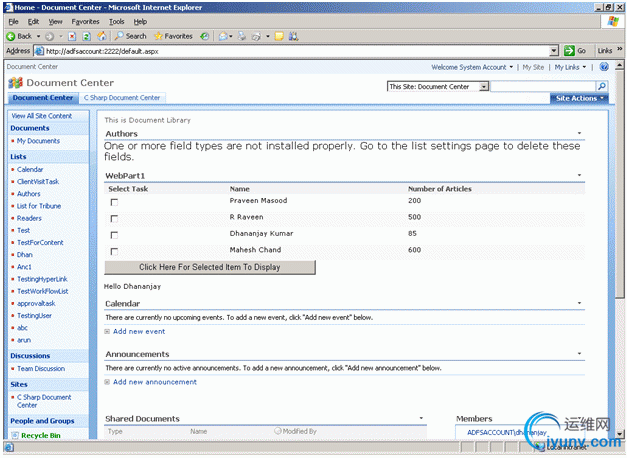Open the ClientVisitTask list link
Viewport: 627px width, 458px height.
[38, 182]
